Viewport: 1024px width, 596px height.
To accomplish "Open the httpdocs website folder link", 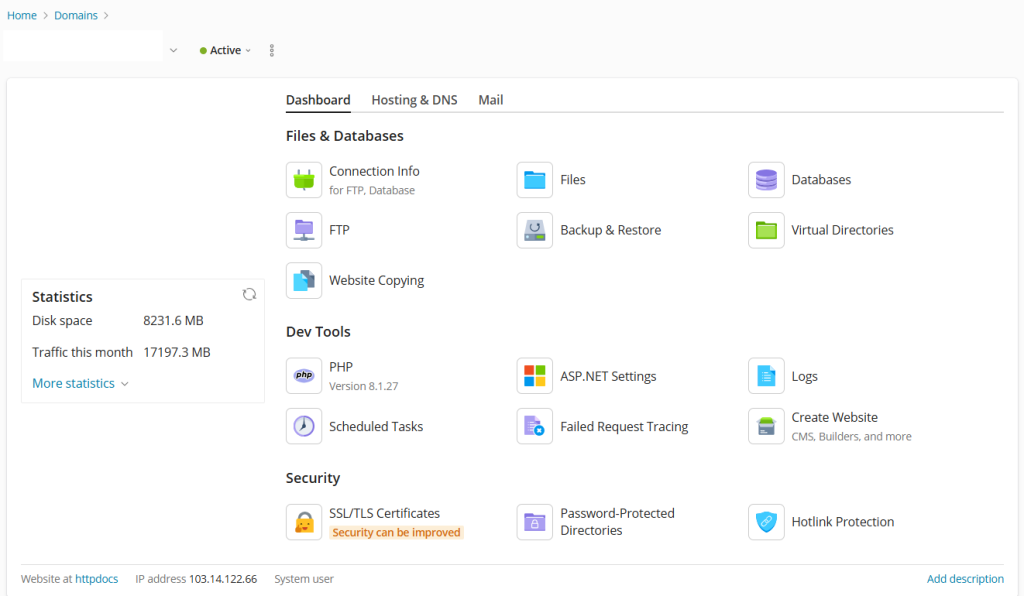I will (96, 579).
